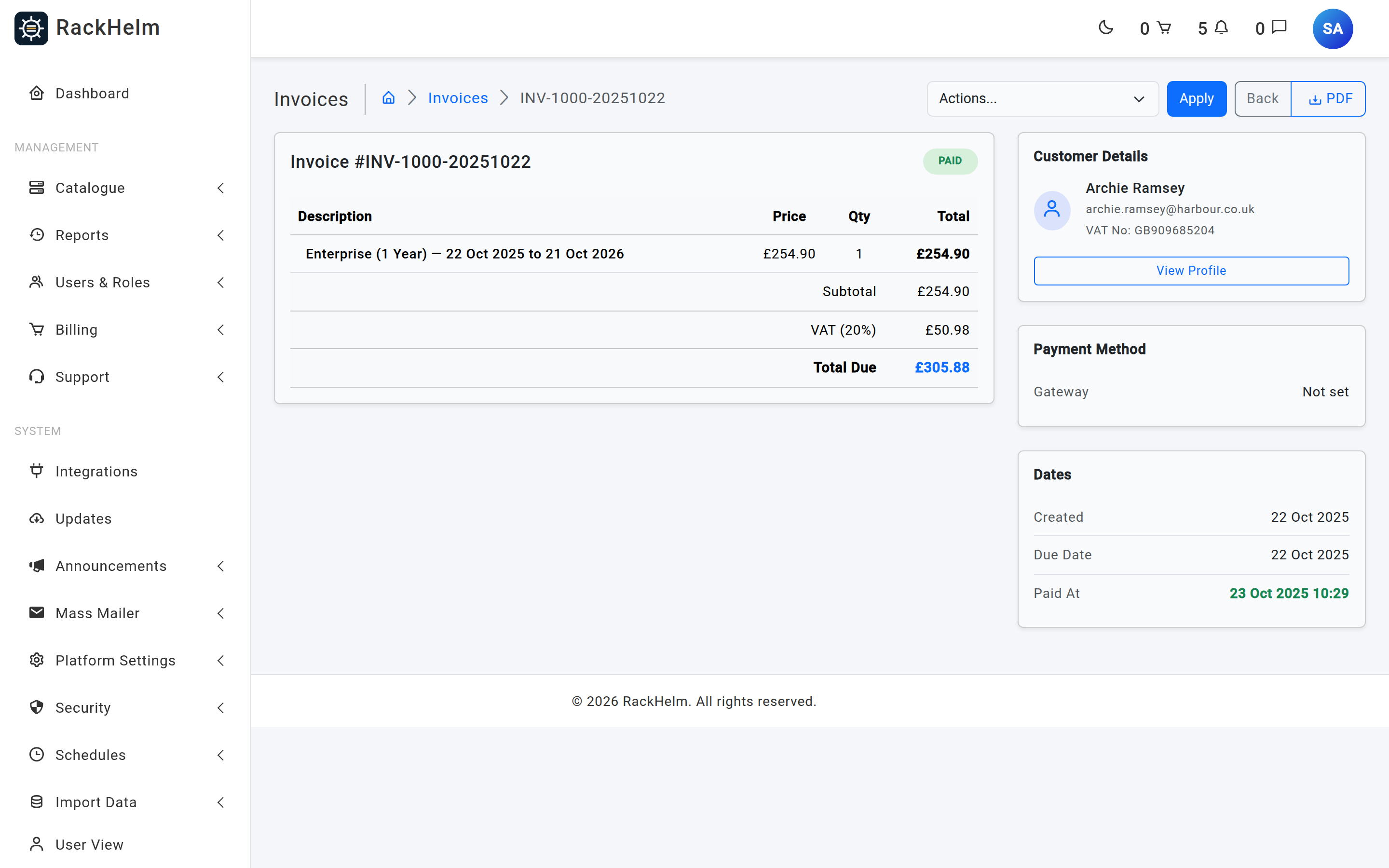
Task: Click the Enterprise (1 Year) line item
Action: pyautogui.click(x=464, y=254)
